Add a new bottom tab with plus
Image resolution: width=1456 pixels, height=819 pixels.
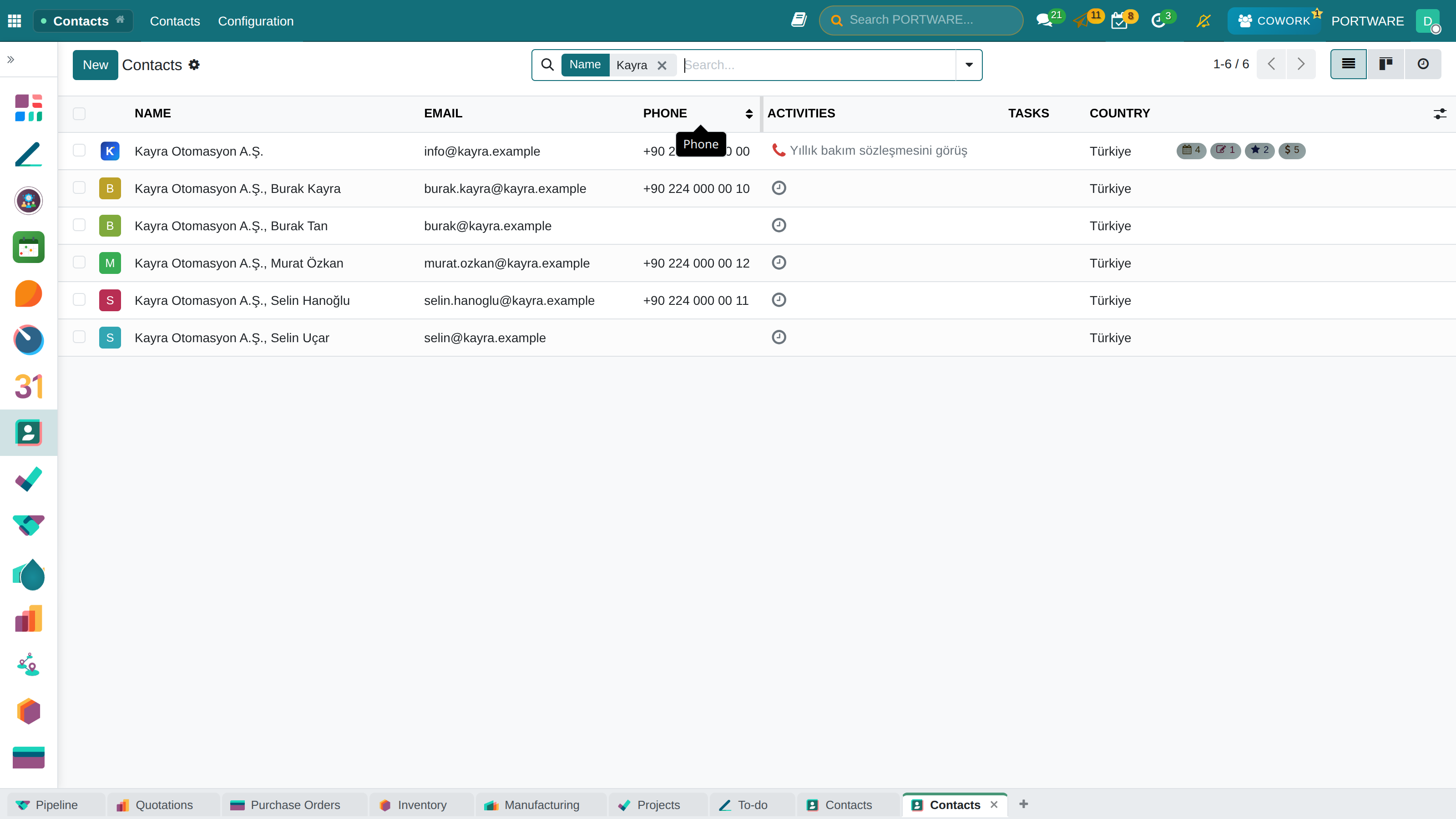1024,804
